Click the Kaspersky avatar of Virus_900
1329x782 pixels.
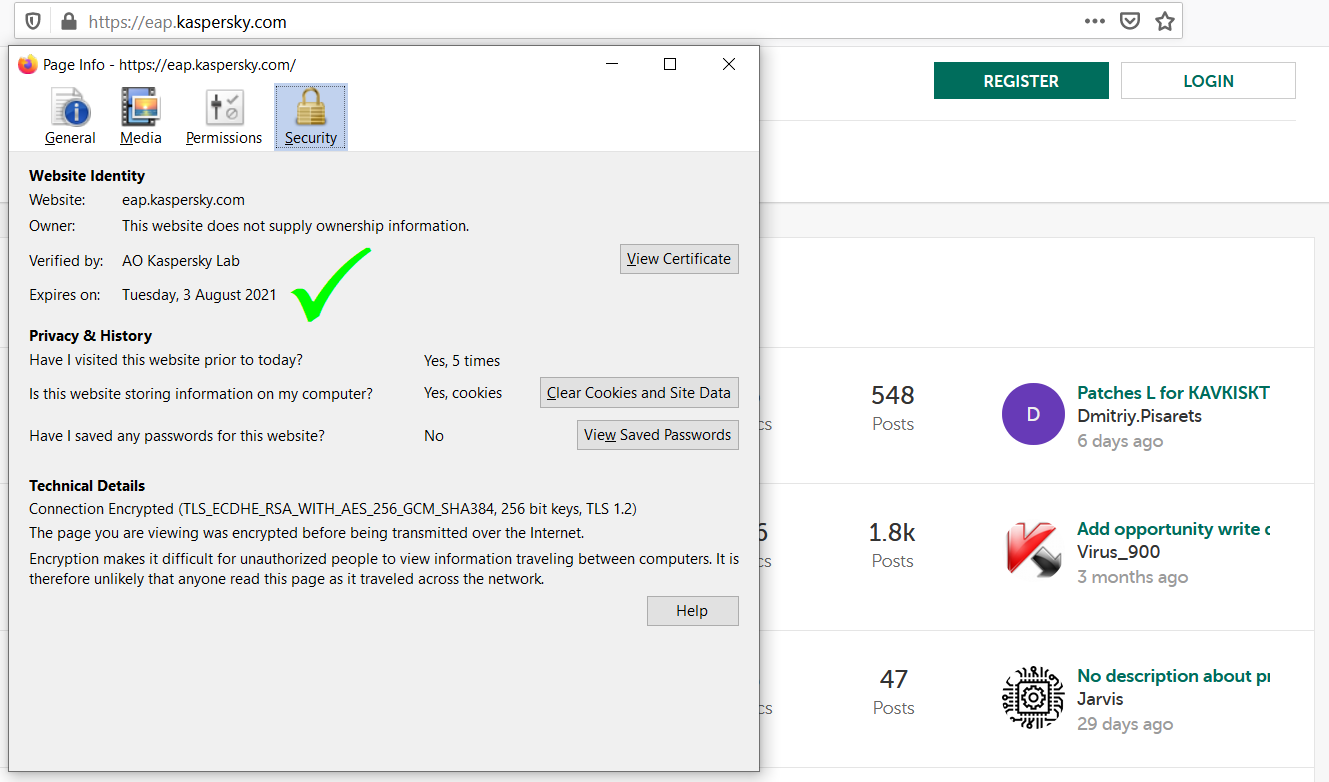1033,549
